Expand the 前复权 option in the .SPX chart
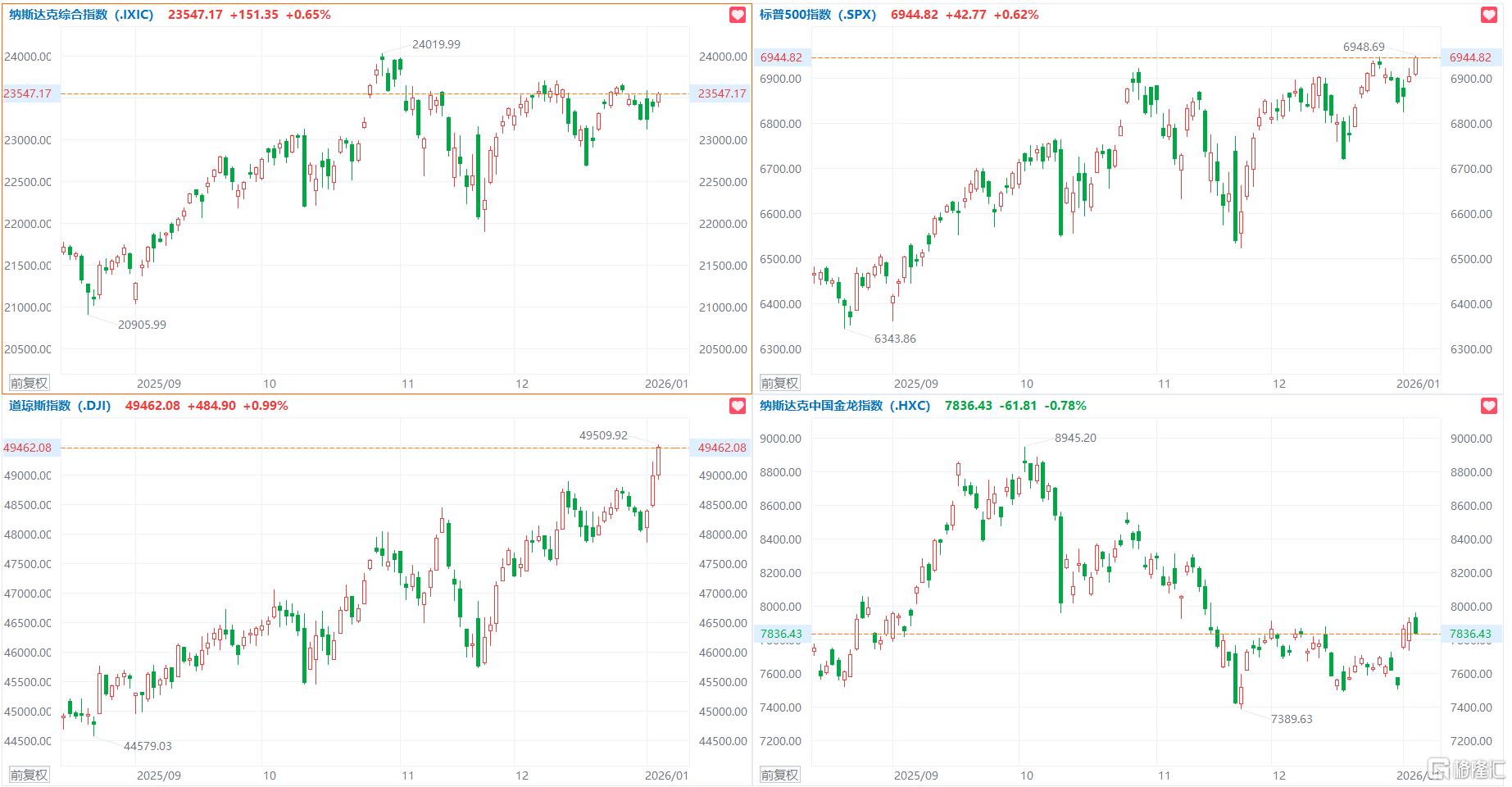1512x787 pixels. click(x=779, y=383)
